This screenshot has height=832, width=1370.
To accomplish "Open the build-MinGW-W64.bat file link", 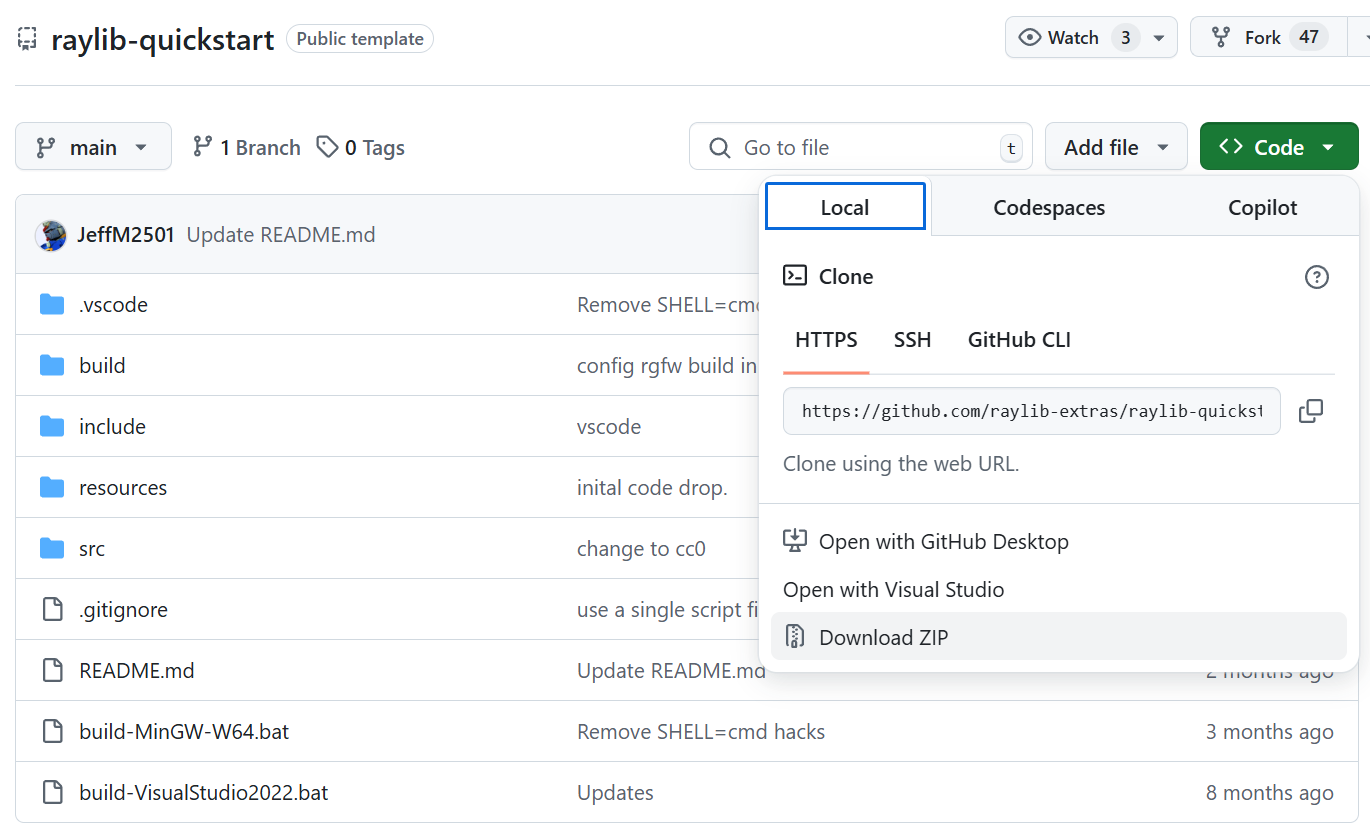I will pos(184,732).
